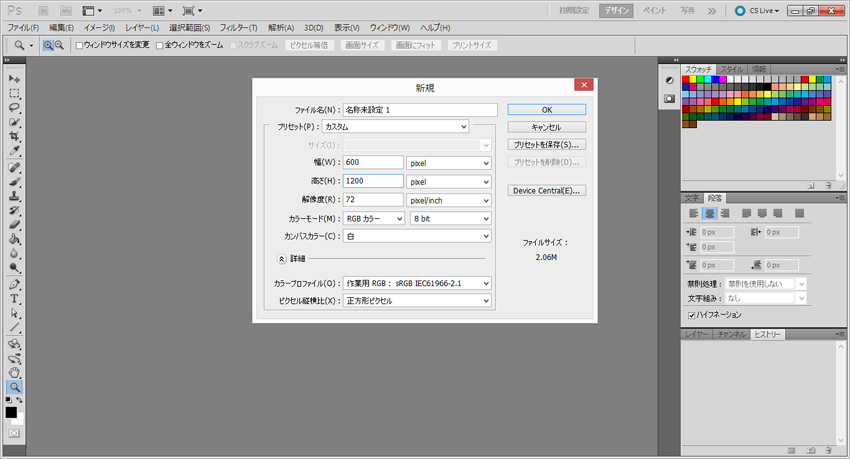Open height unit pixel dropdown
The height and width of the screenshot is (459, 850).
click(449, 182)
